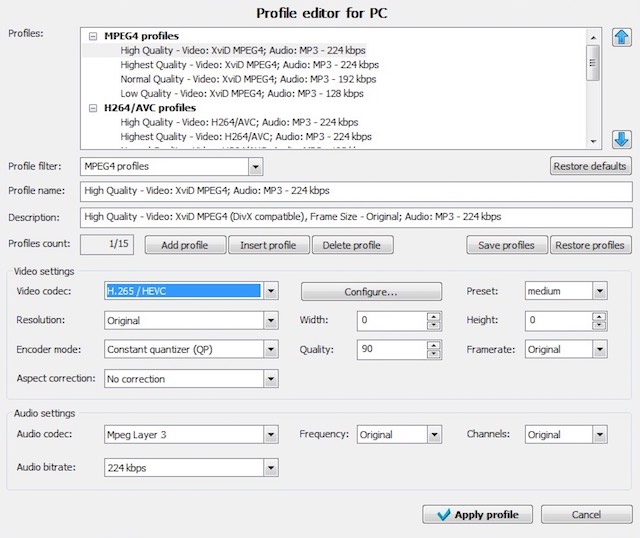The image size is (640, 538).
Task: Click Insert profile button
Action: (269, 245)
